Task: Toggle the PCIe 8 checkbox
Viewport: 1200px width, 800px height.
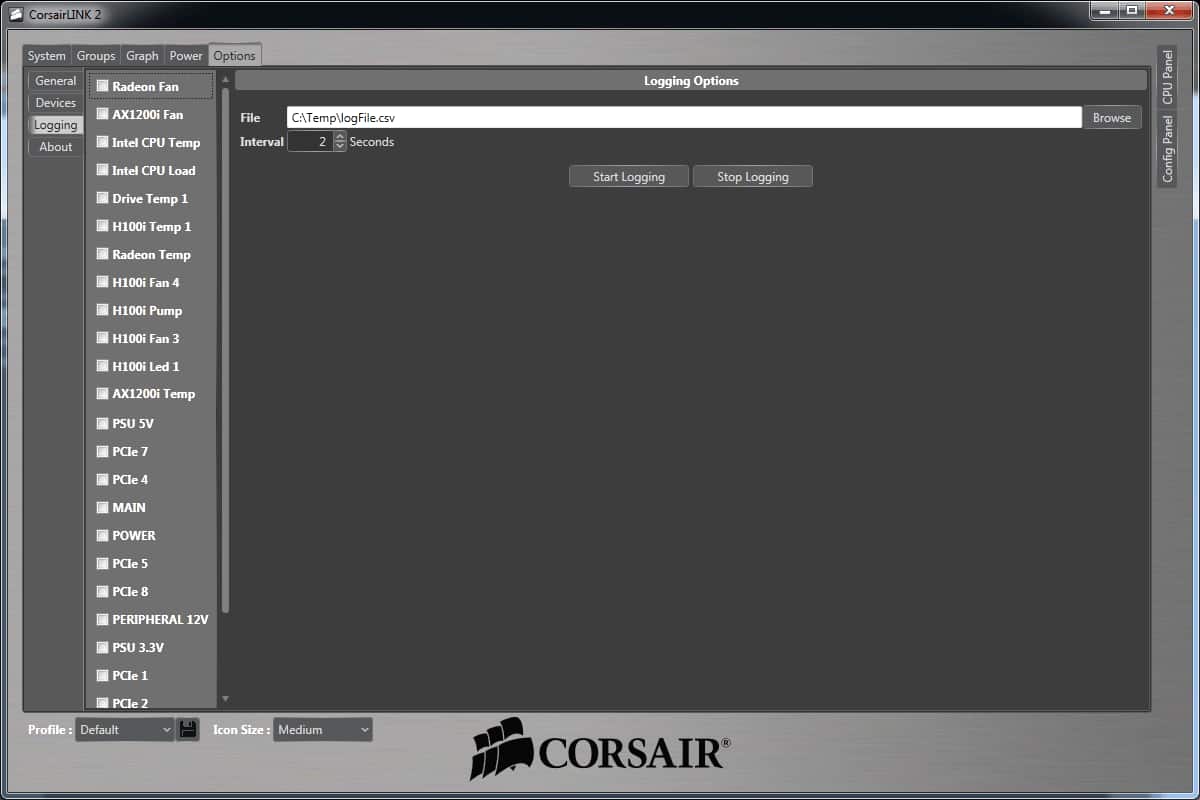Action: tap(102, 592)
